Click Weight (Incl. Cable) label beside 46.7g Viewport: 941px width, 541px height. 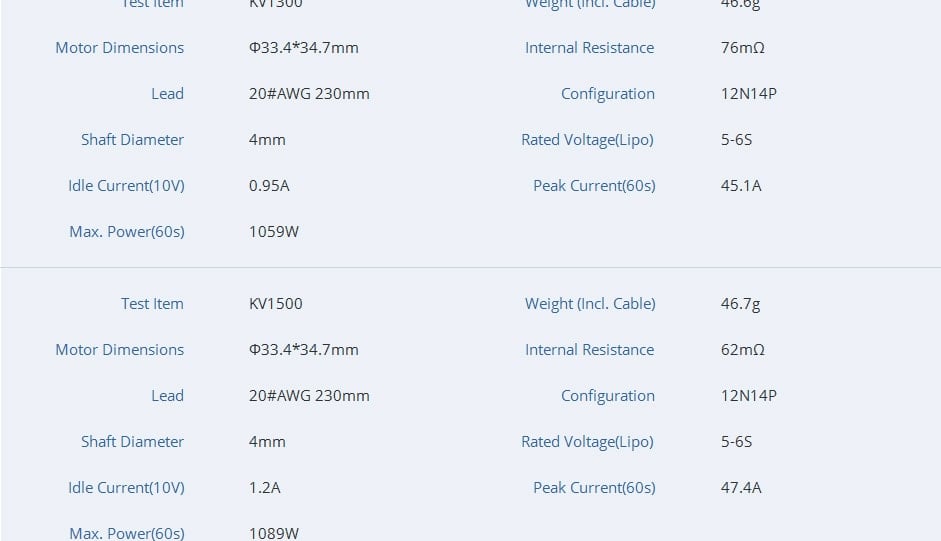coord(590,304)
